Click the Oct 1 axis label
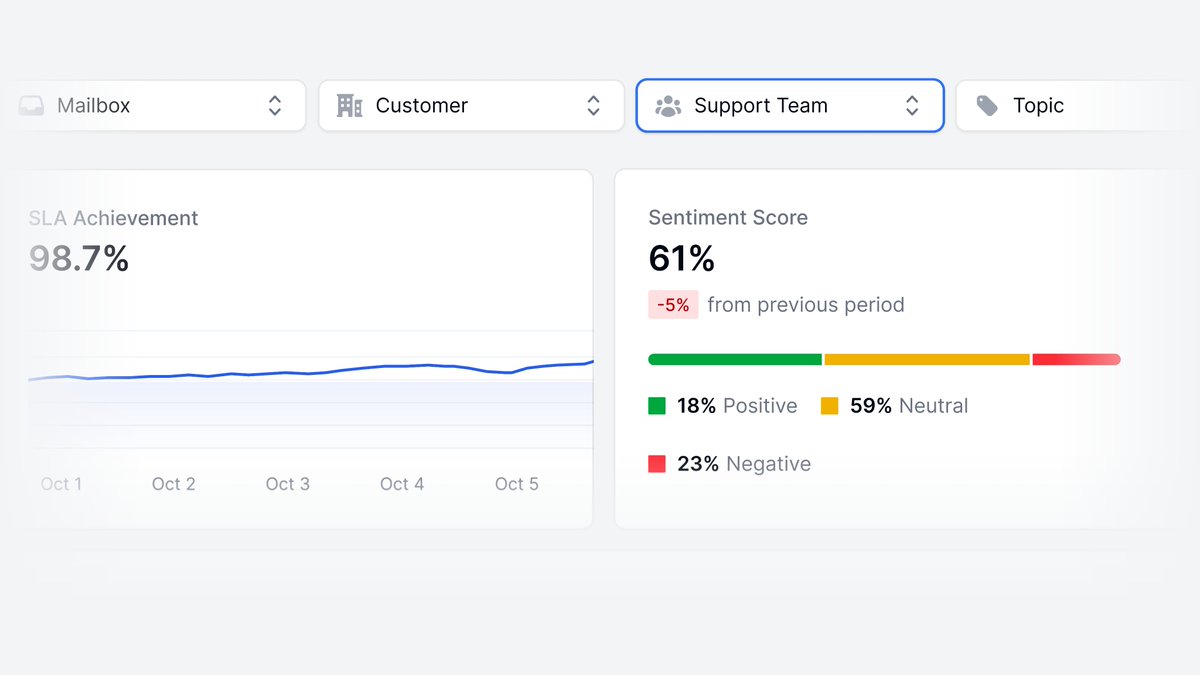 (61, 484)
